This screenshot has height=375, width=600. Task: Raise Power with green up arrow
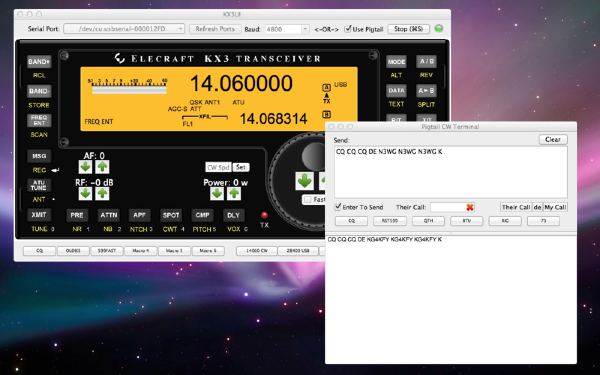pos(234,193)
